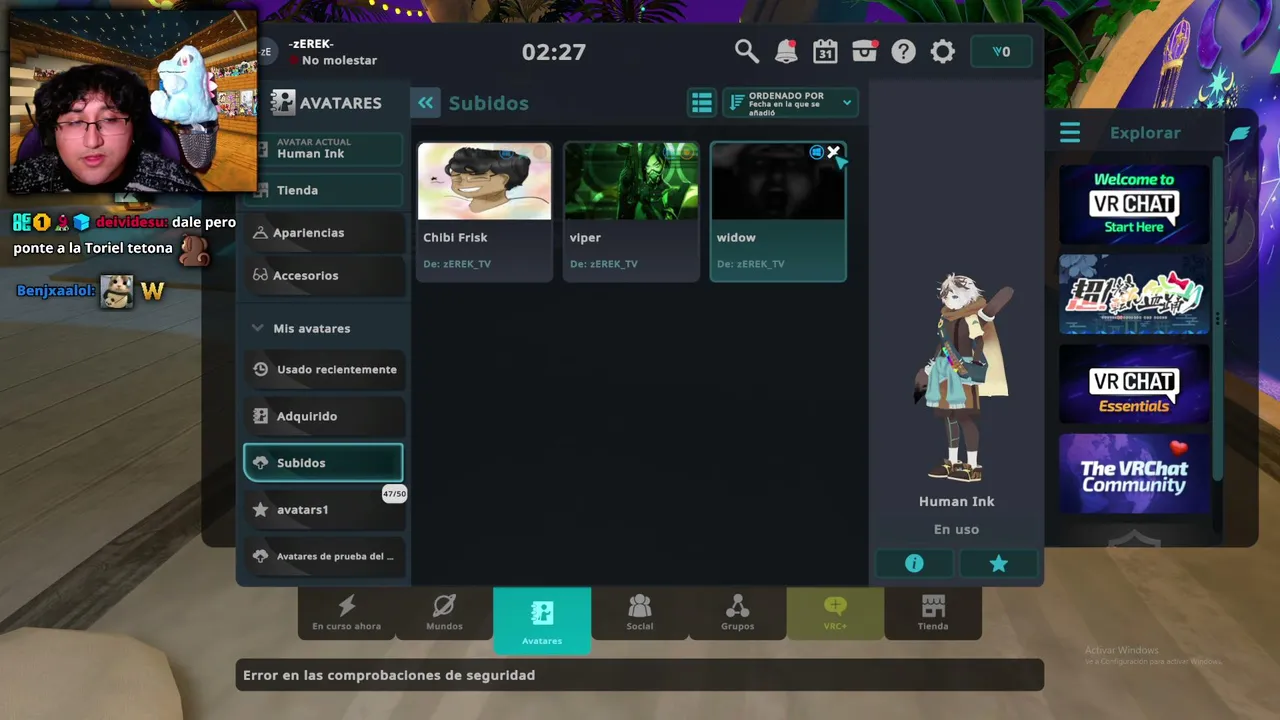The image size is (1280, 720).
Task: Open notifications bell icon
Action: (786, 51)
